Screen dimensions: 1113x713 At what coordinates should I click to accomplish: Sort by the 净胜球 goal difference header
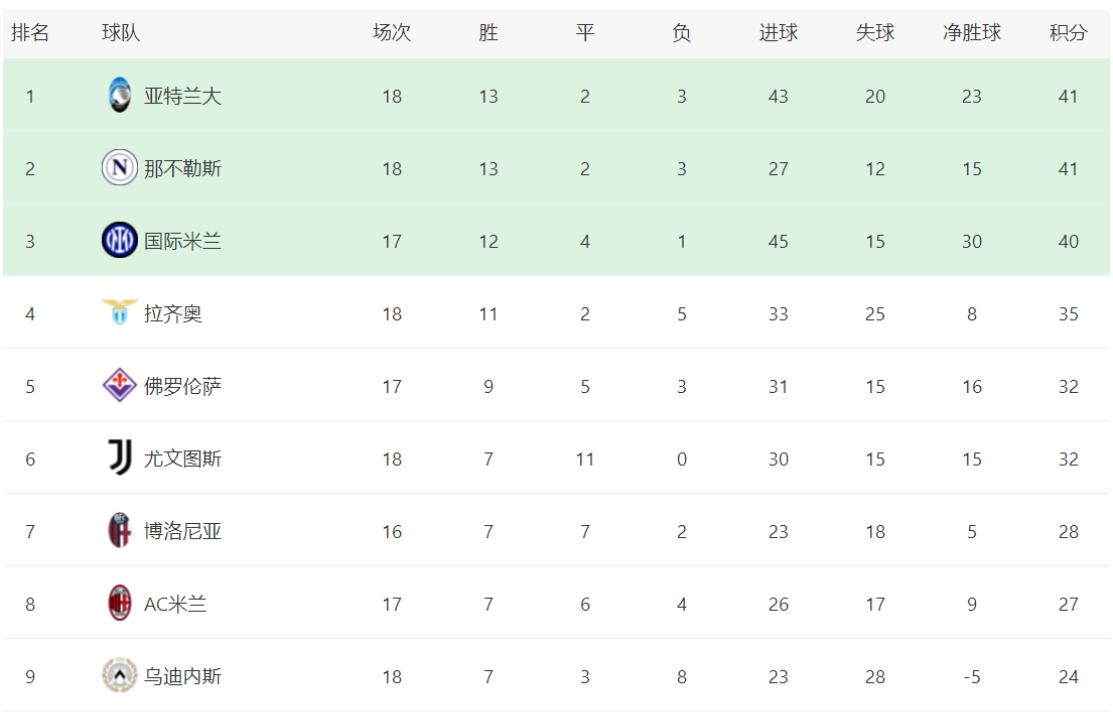[x=972, y=33]
